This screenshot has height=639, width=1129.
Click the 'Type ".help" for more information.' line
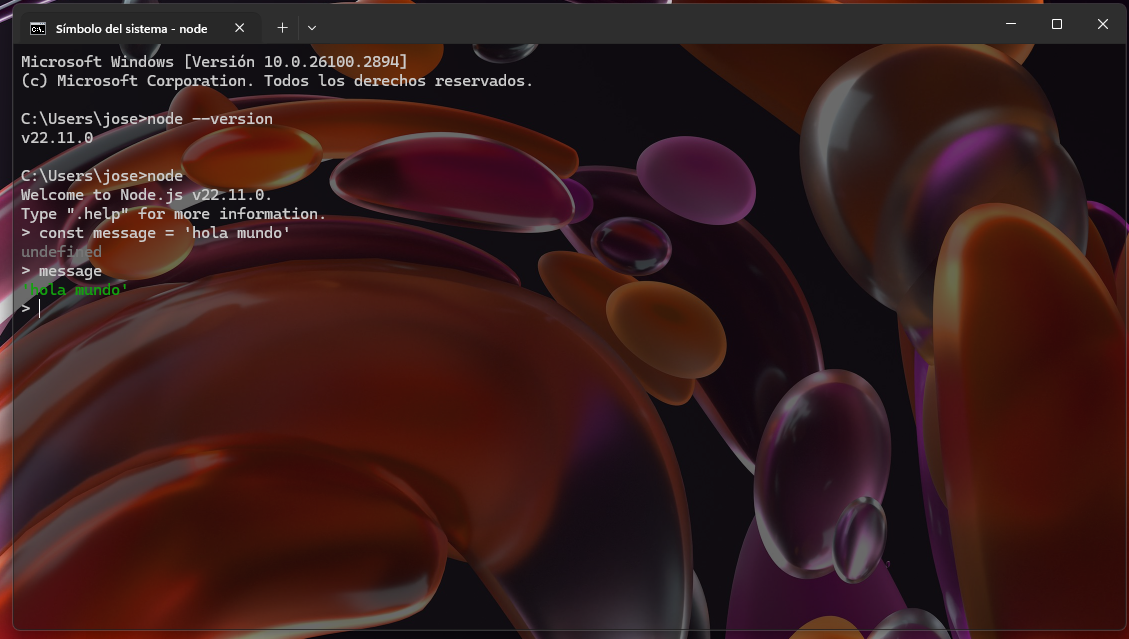coord(173,214)
